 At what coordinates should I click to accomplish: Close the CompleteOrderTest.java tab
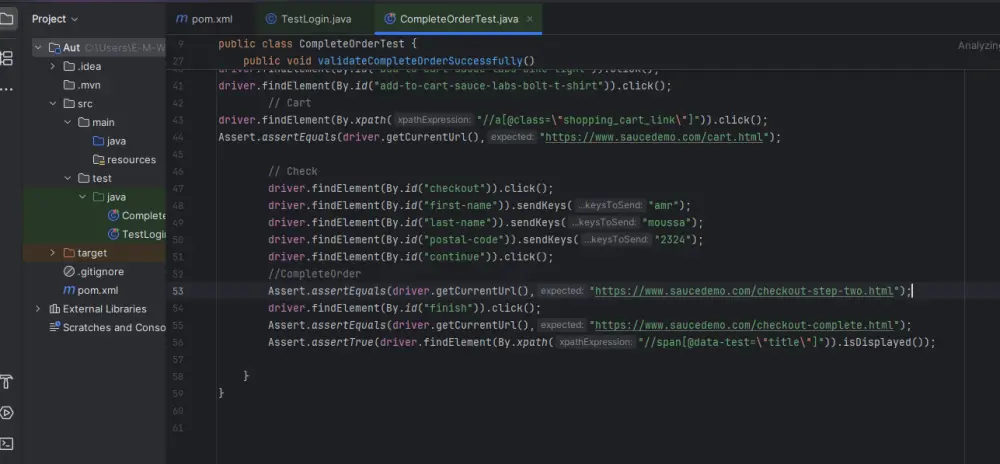point(529,19)
